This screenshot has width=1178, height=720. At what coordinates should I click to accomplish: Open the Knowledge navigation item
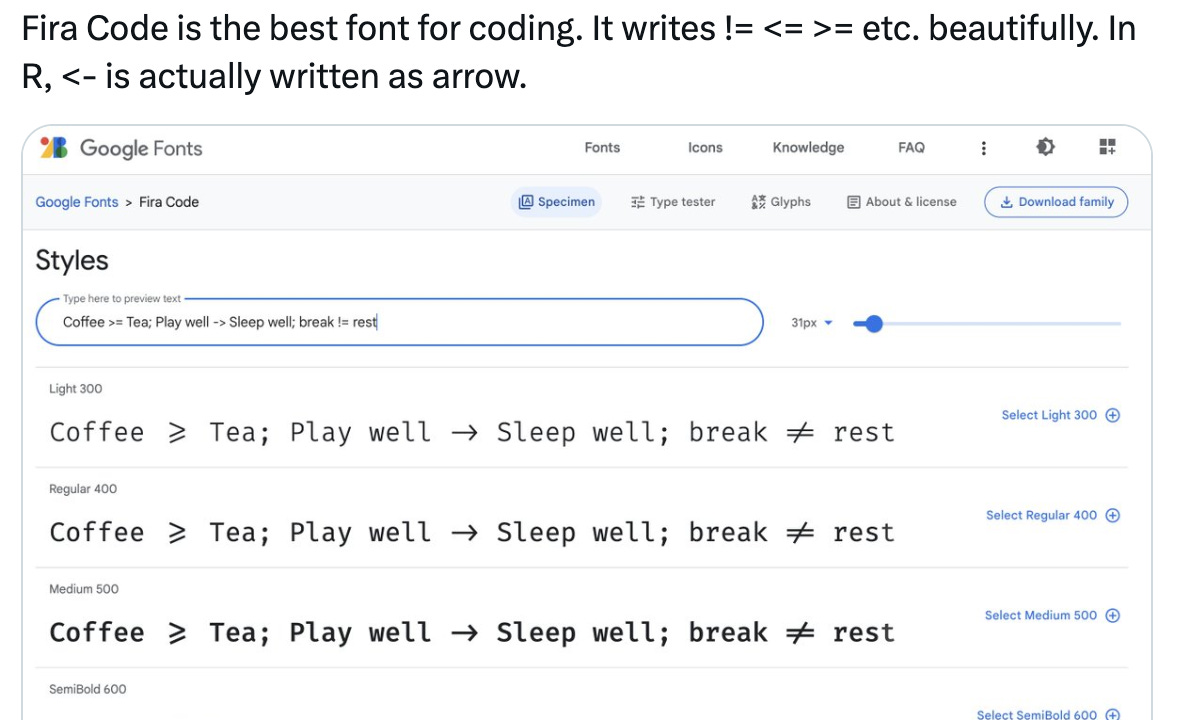(808, 147)
